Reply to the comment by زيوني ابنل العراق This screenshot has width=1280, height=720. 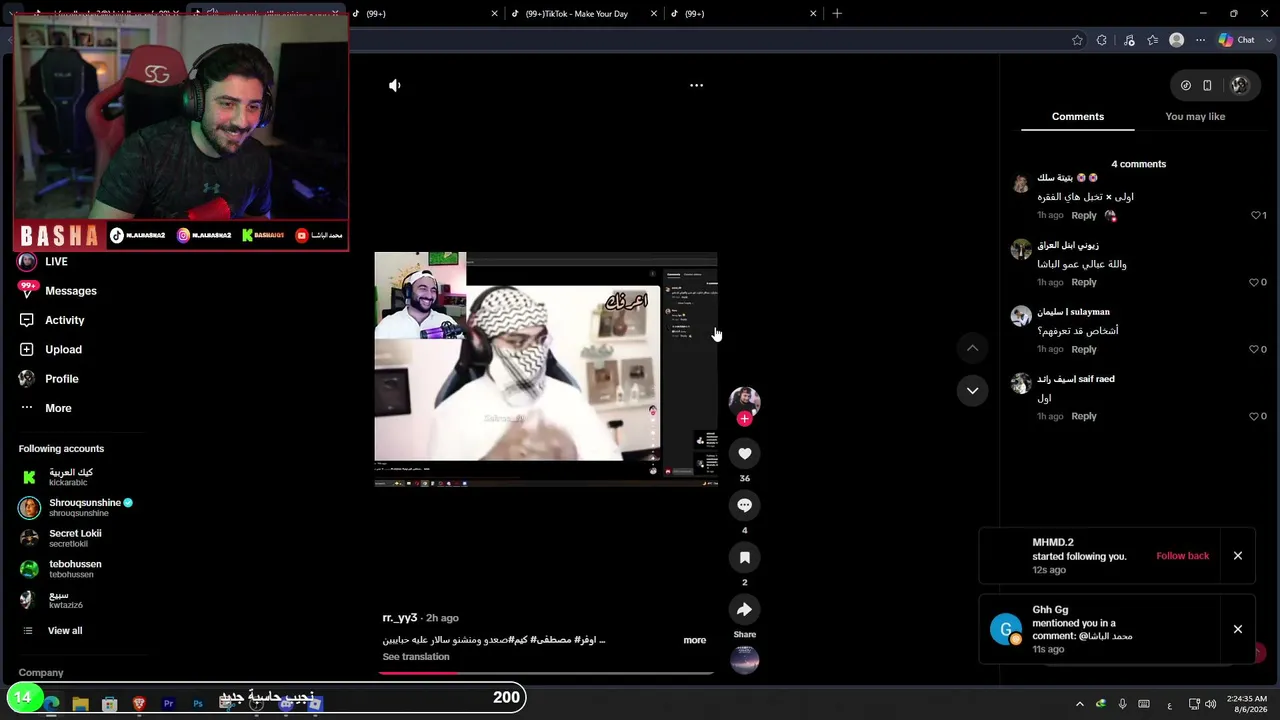pos(1084,283)
